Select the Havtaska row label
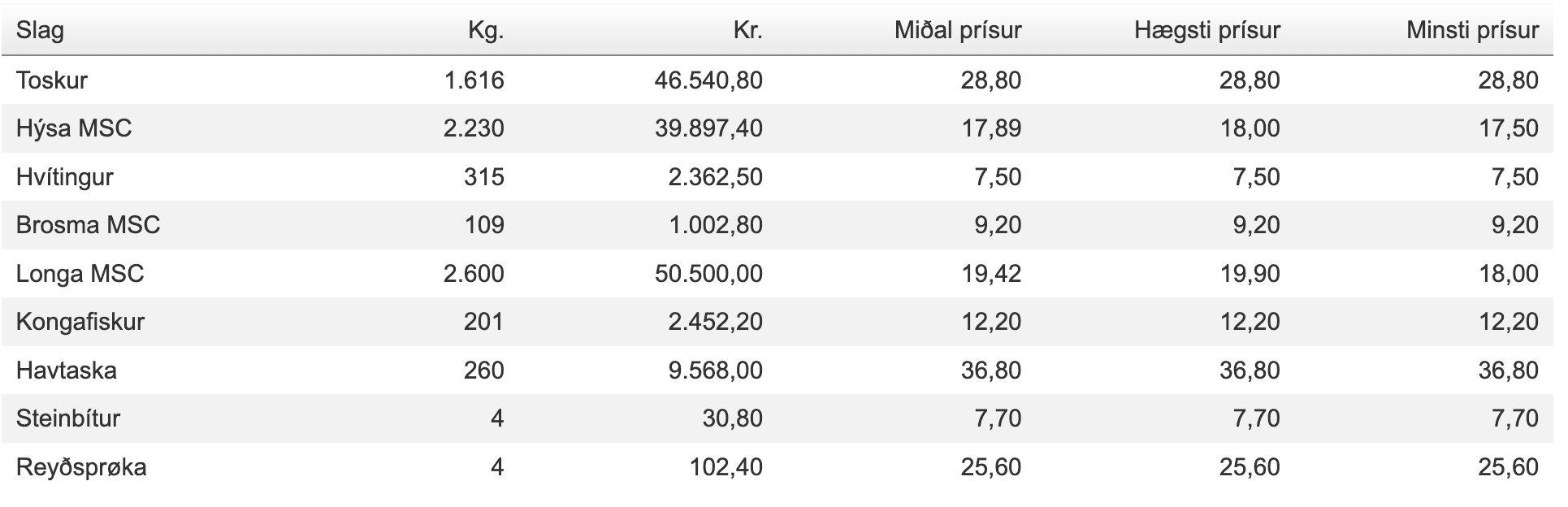The width and height of the screenshot is (1568, 507). 67,370
